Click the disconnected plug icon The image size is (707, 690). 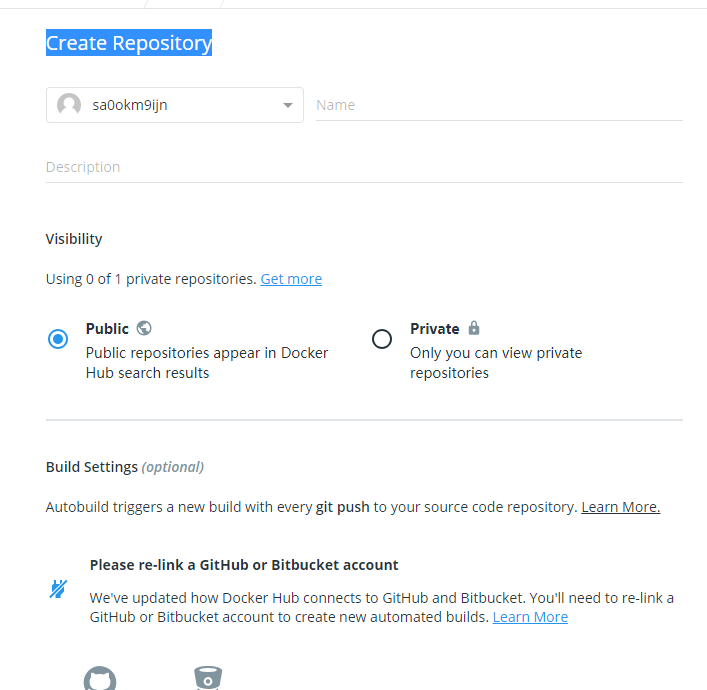coord(58,589)
